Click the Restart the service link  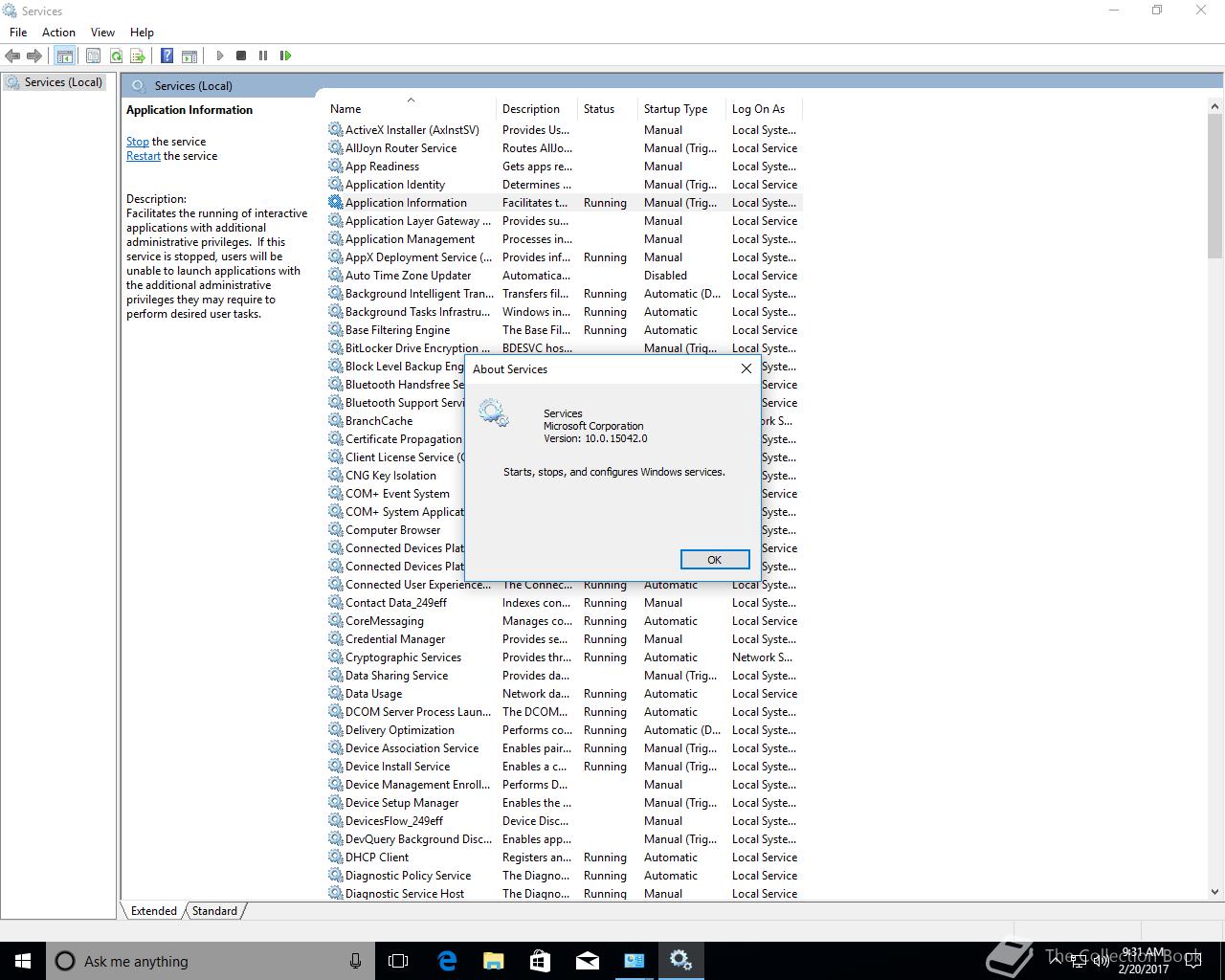tap(144, 156)
